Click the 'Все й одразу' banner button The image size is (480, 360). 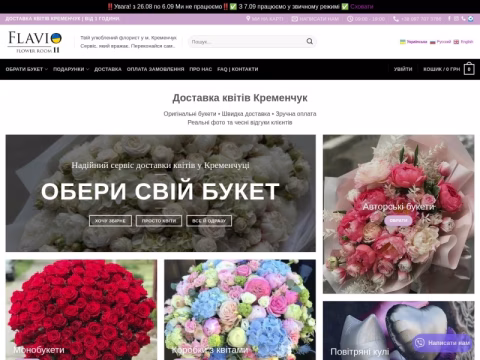pyautogui.click(x=209, y=221)
